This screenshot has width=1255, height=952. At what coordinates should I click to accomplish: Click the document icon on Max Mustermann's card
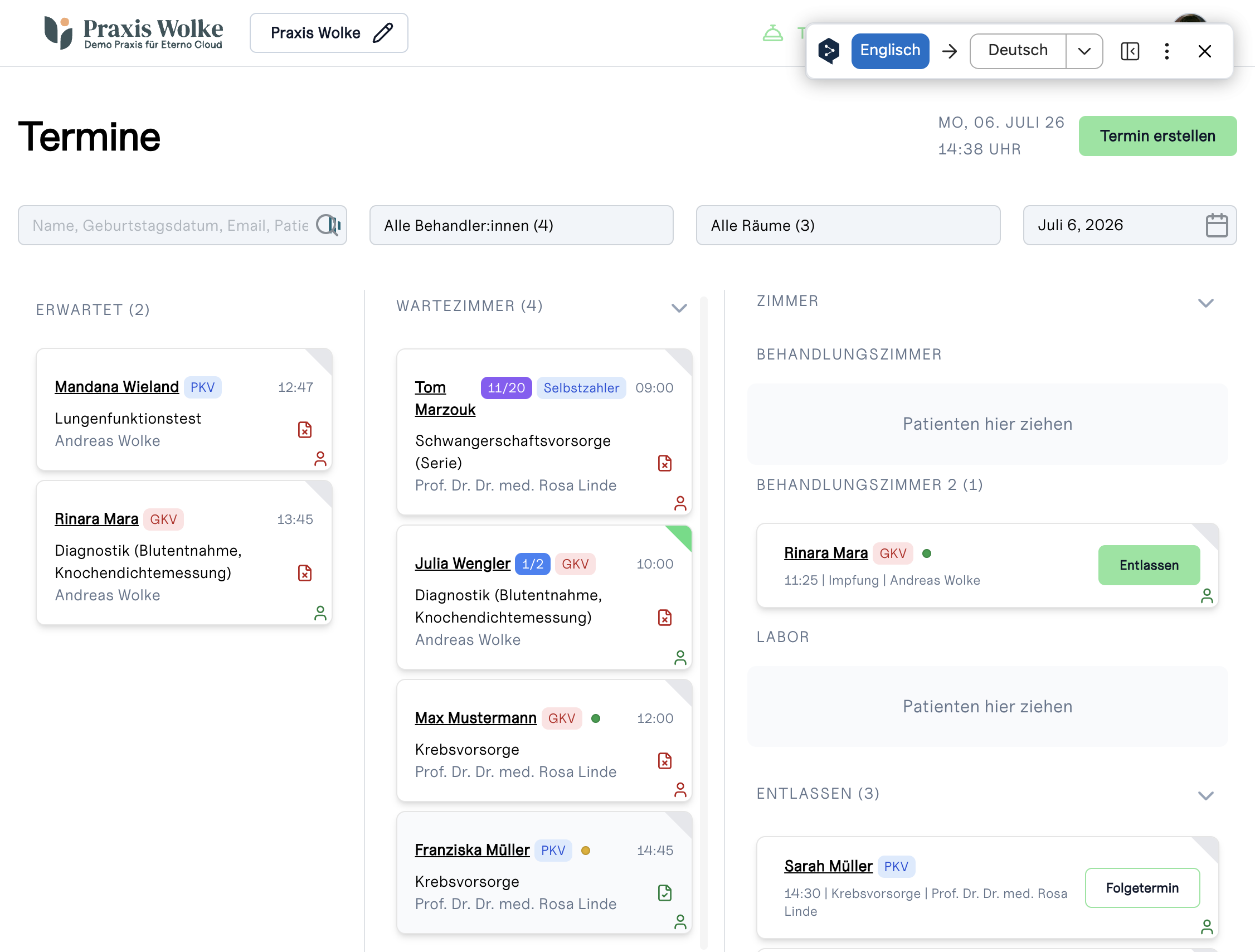pos(664,761)
